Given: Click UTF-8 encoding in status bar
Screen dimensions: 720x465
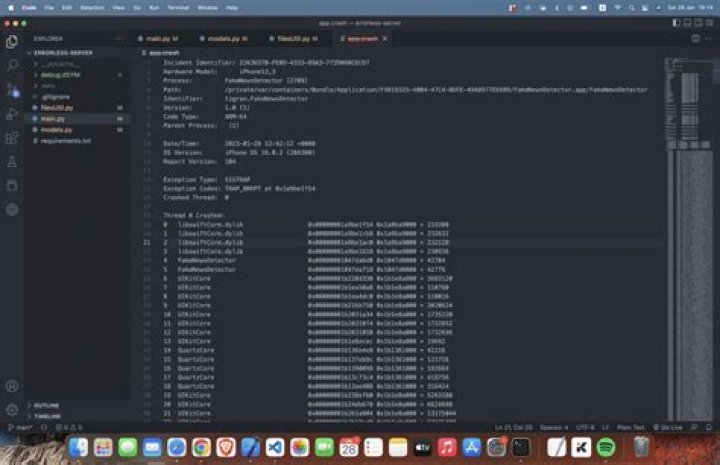Looking at the screenshot, I should pos(585,427).
